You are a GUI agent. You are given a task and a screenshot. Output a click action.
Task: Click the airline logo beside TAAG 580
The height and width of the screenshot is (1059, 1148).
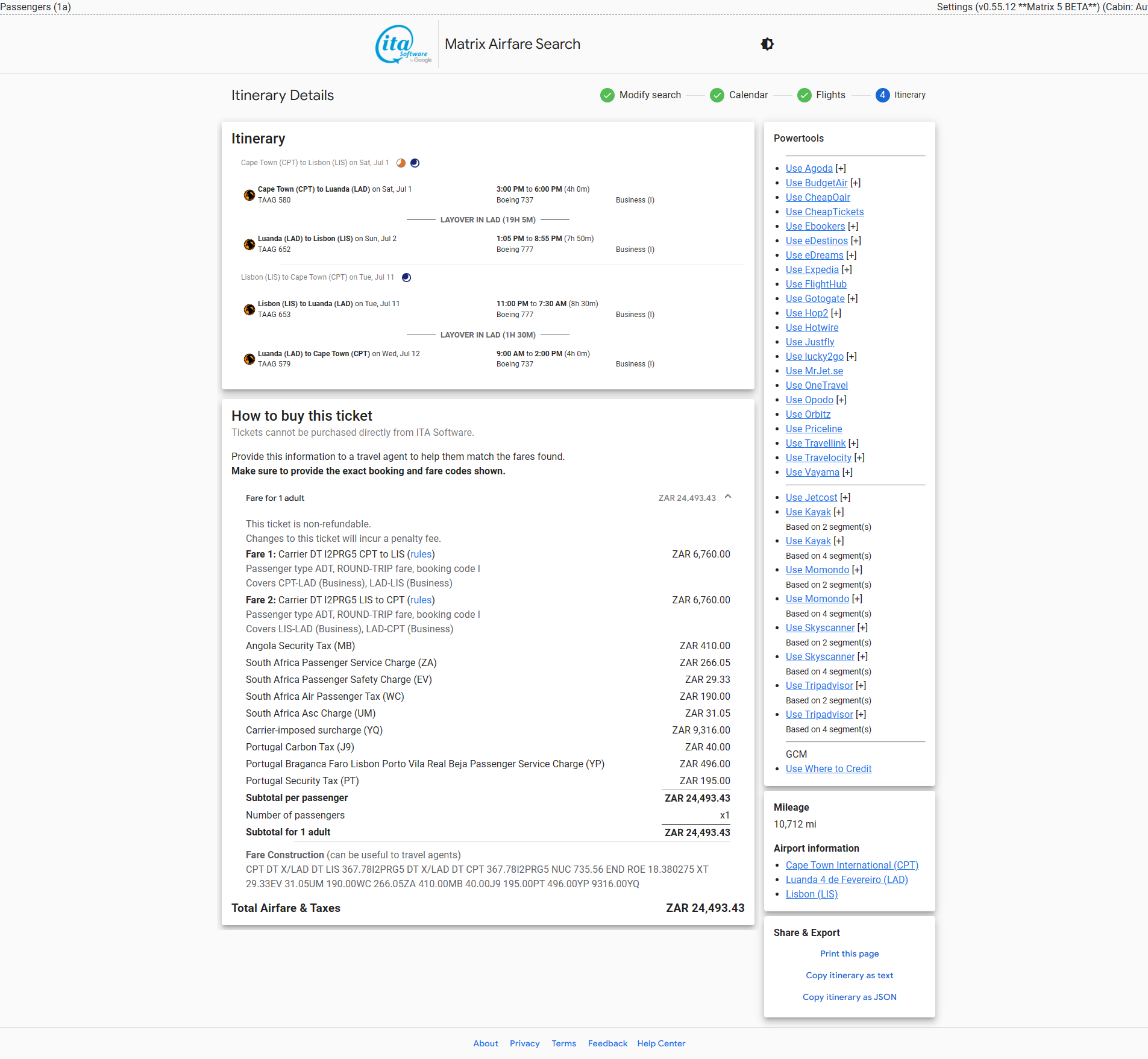[249, 195]
